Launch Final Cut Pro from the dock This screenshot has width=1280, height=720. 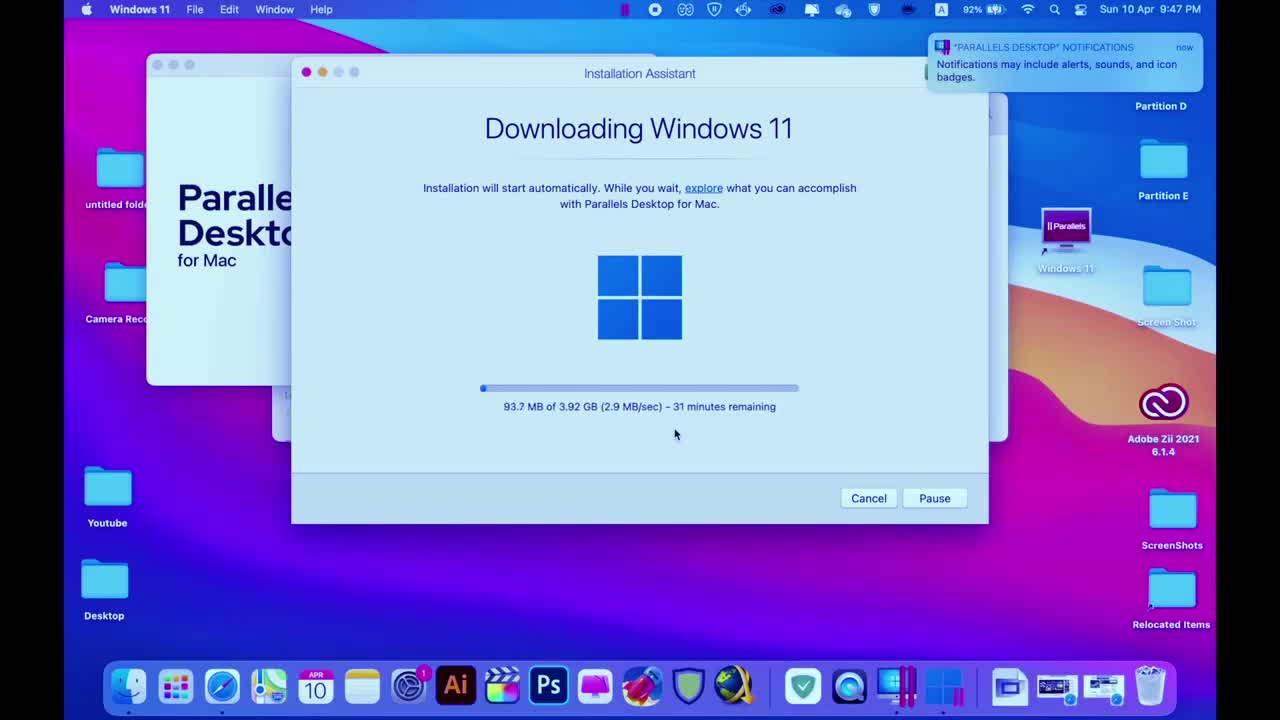coord(502,686)
